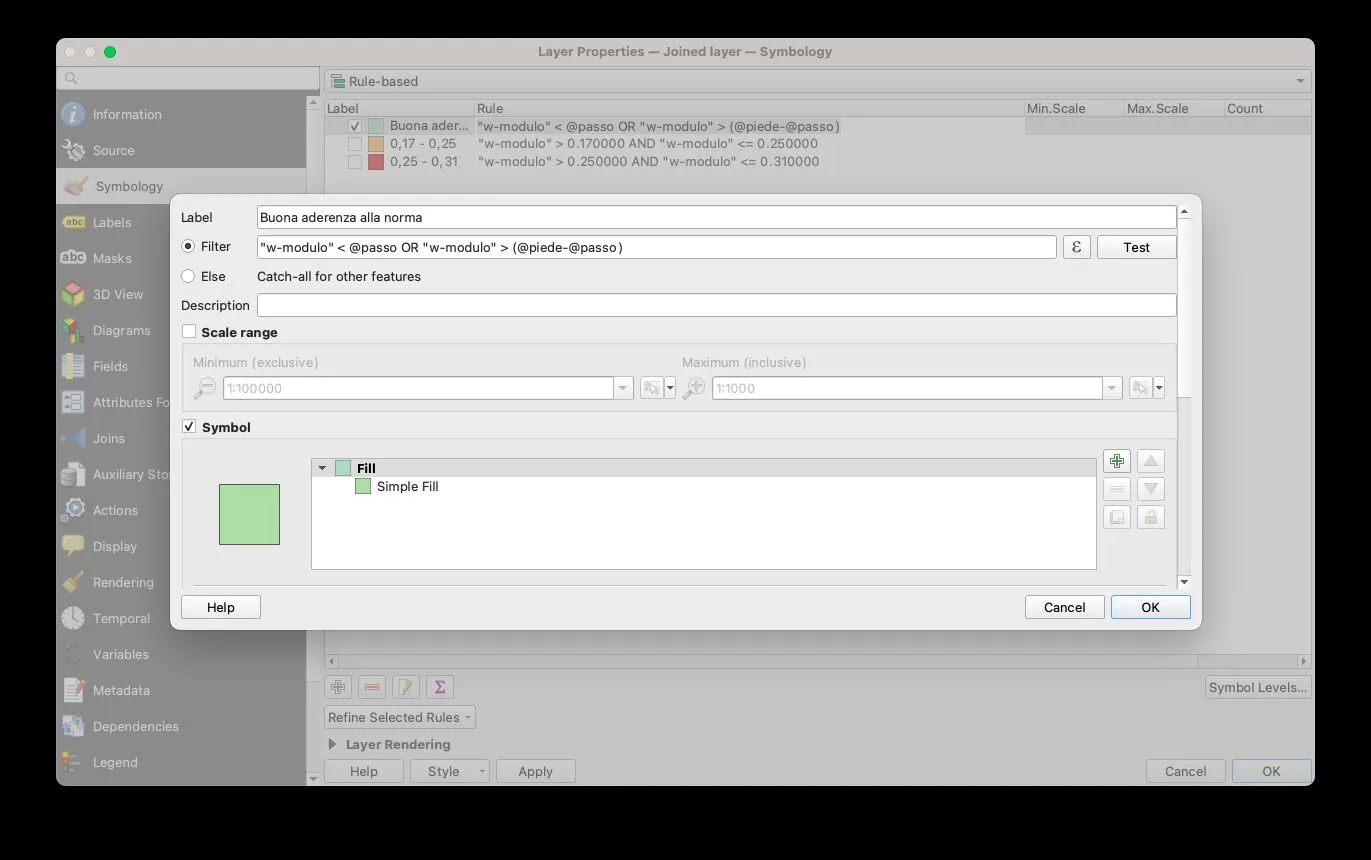Open the minimum scale dropdown
This screenshot has width=1371, height=860.
pos(624,388)
